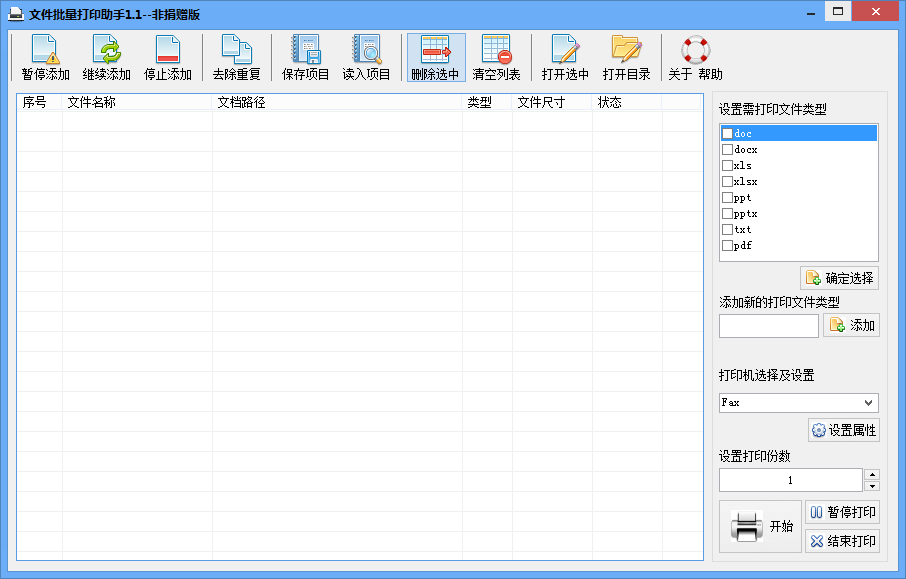Check the doc file type
This screenshot has width=906, height=579.
click(727, 133)
